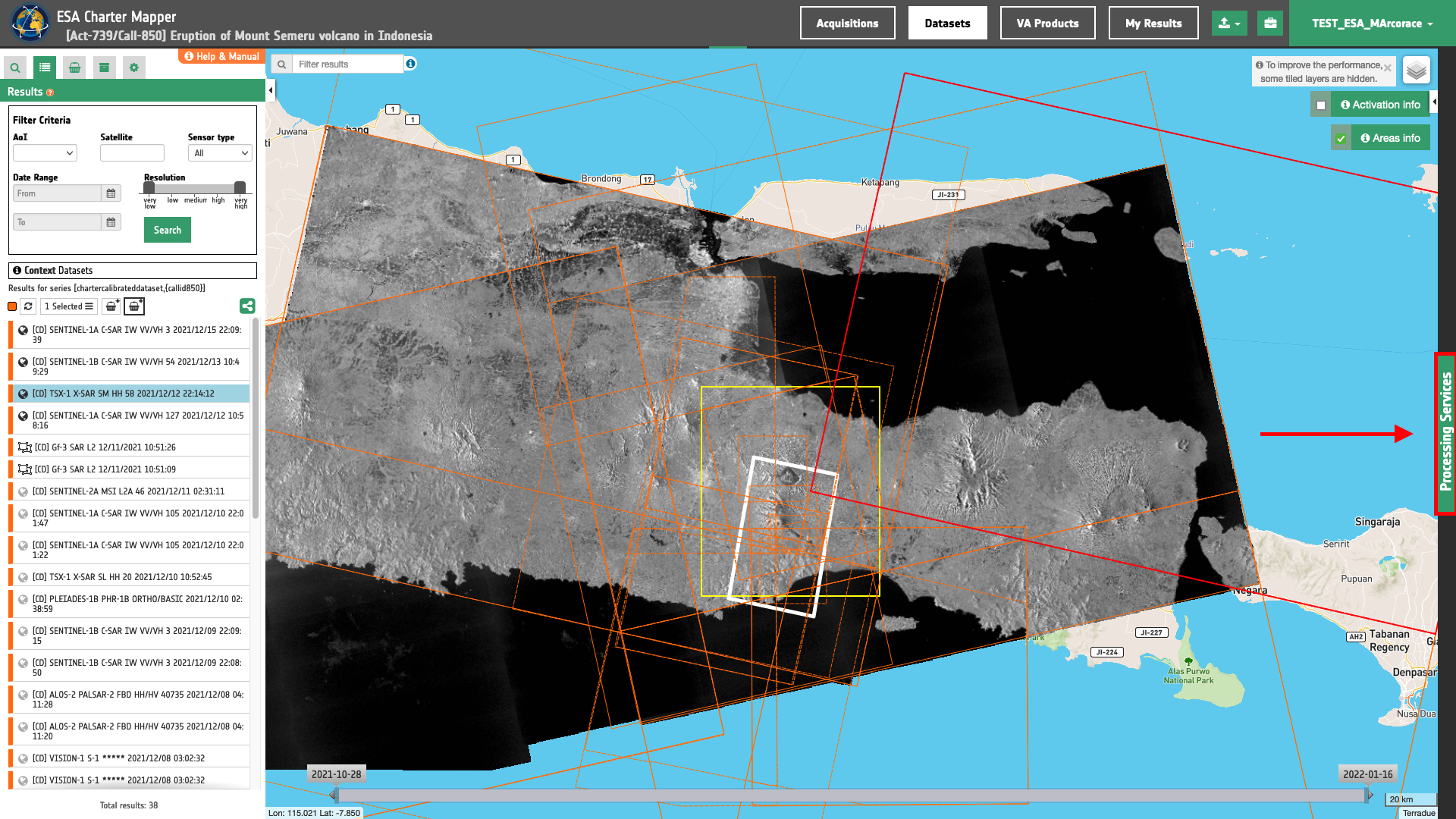Toggle globe icon for SENTINEL-2A MSI L2A row

coord(24,491)
